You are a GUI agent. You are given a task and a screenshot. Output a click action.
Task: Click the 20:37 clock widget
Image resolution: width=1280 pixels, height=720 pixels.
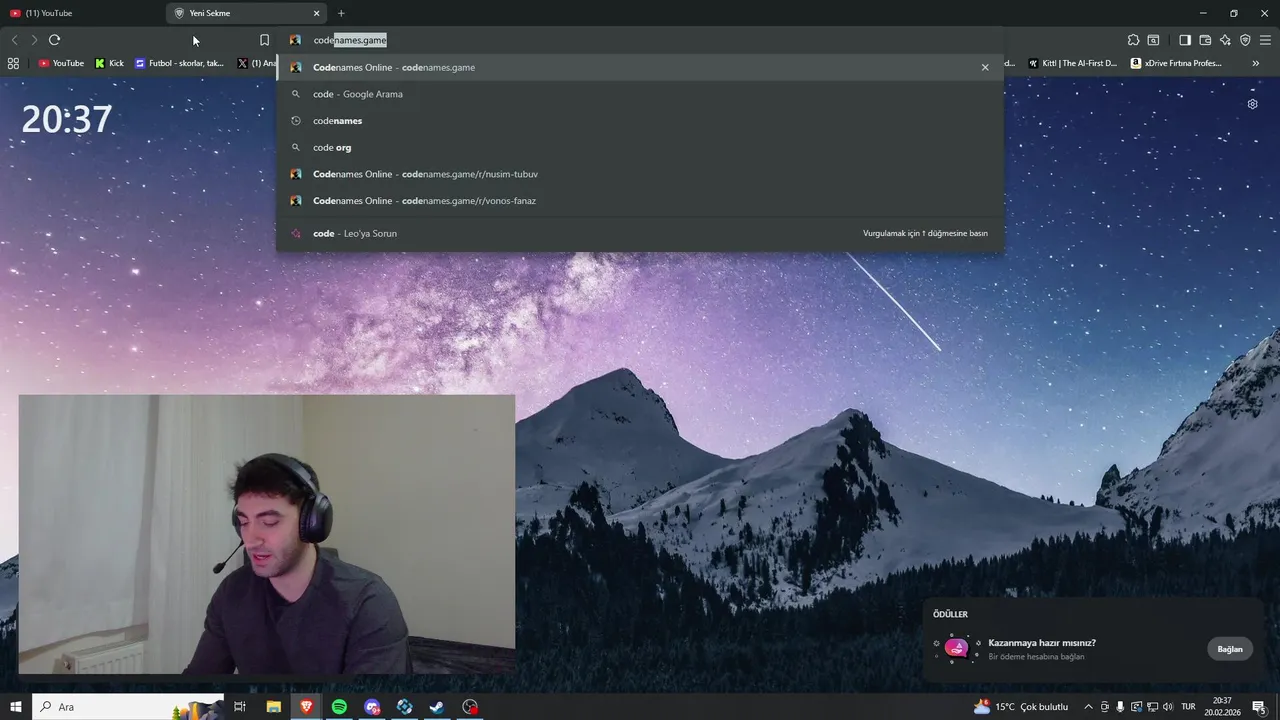coord(67,120)
